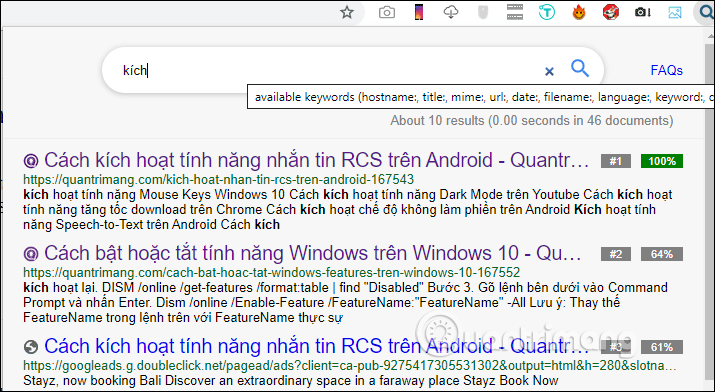The height and width of the screenshot is (392, 715).
Task: Run search with the blue magnifier icon
Action: (580, 68)
